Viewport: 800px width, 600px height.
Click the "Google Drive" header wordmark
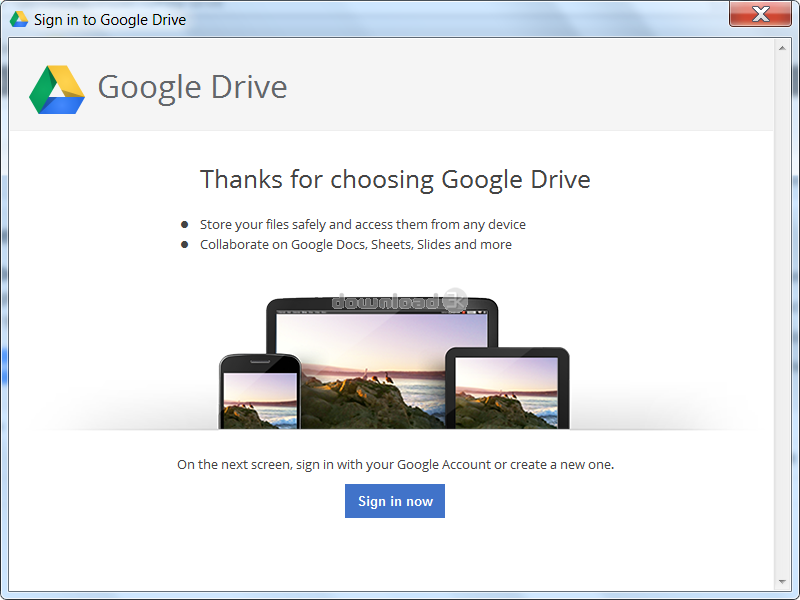(x=192, y=87)
